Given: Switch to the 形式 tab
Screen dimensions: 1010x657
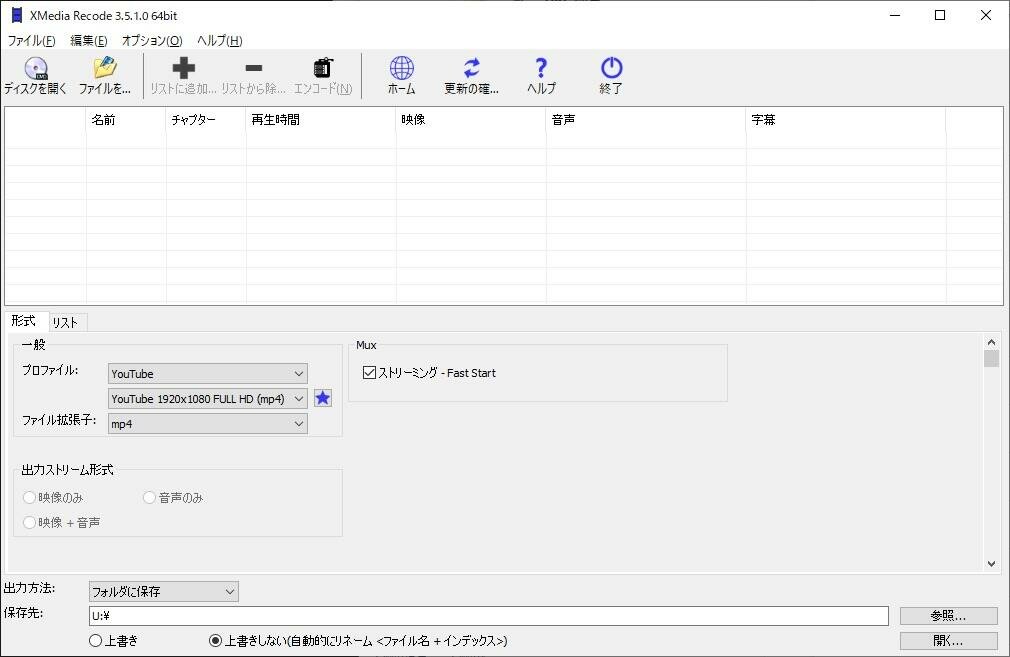Looking at the screenshot, I should tap(24, 321).
